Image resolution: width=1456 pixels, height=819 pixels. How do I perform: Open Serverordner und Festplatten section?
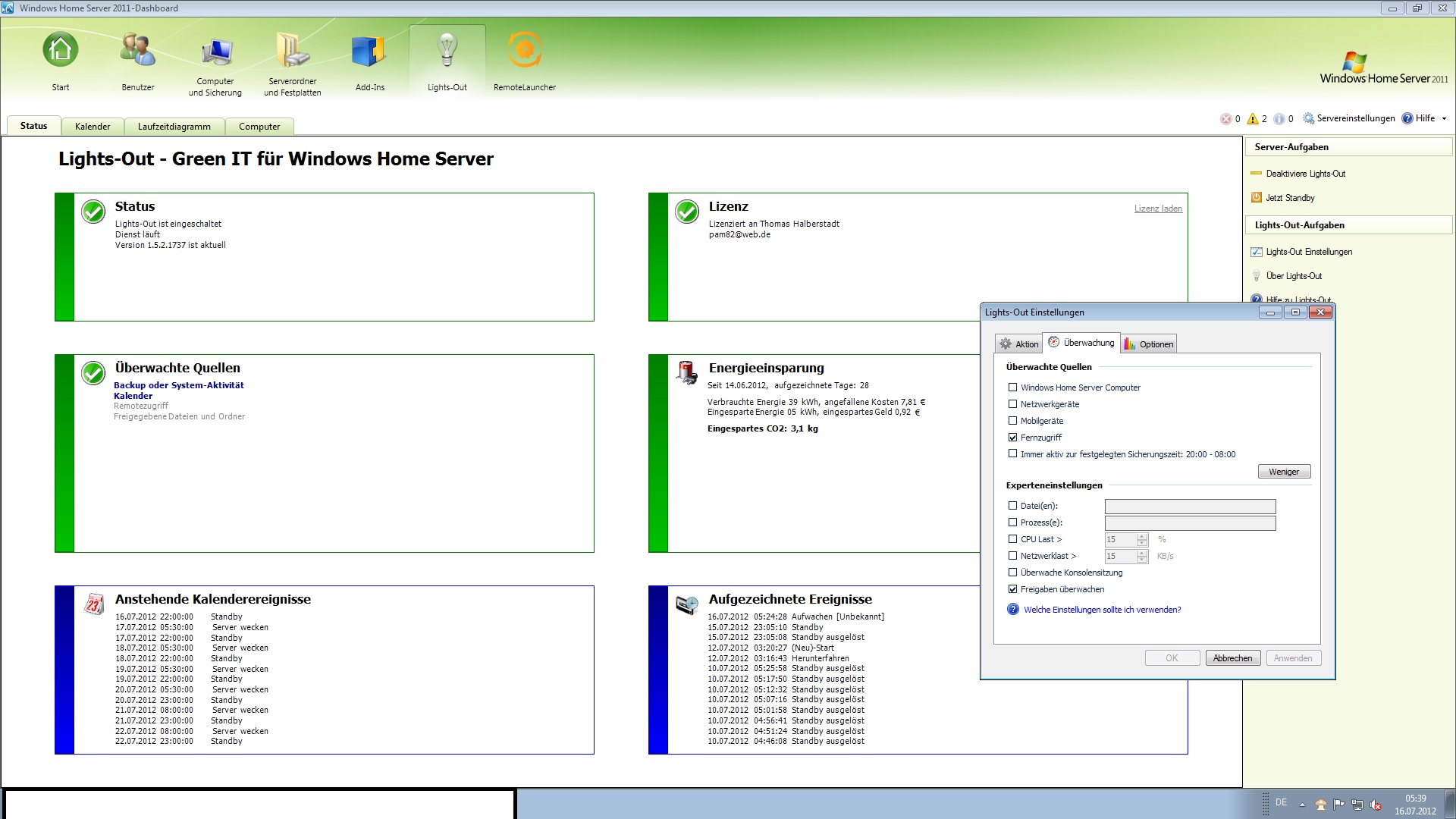293,51
